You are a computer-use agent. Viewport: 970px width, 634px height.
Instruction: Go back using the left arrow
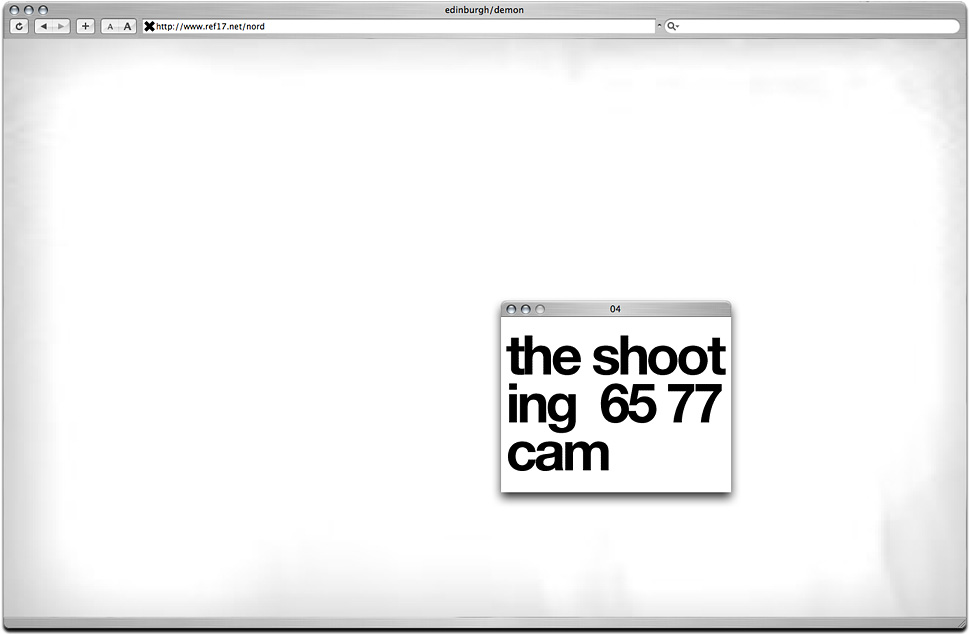point(44,26)
